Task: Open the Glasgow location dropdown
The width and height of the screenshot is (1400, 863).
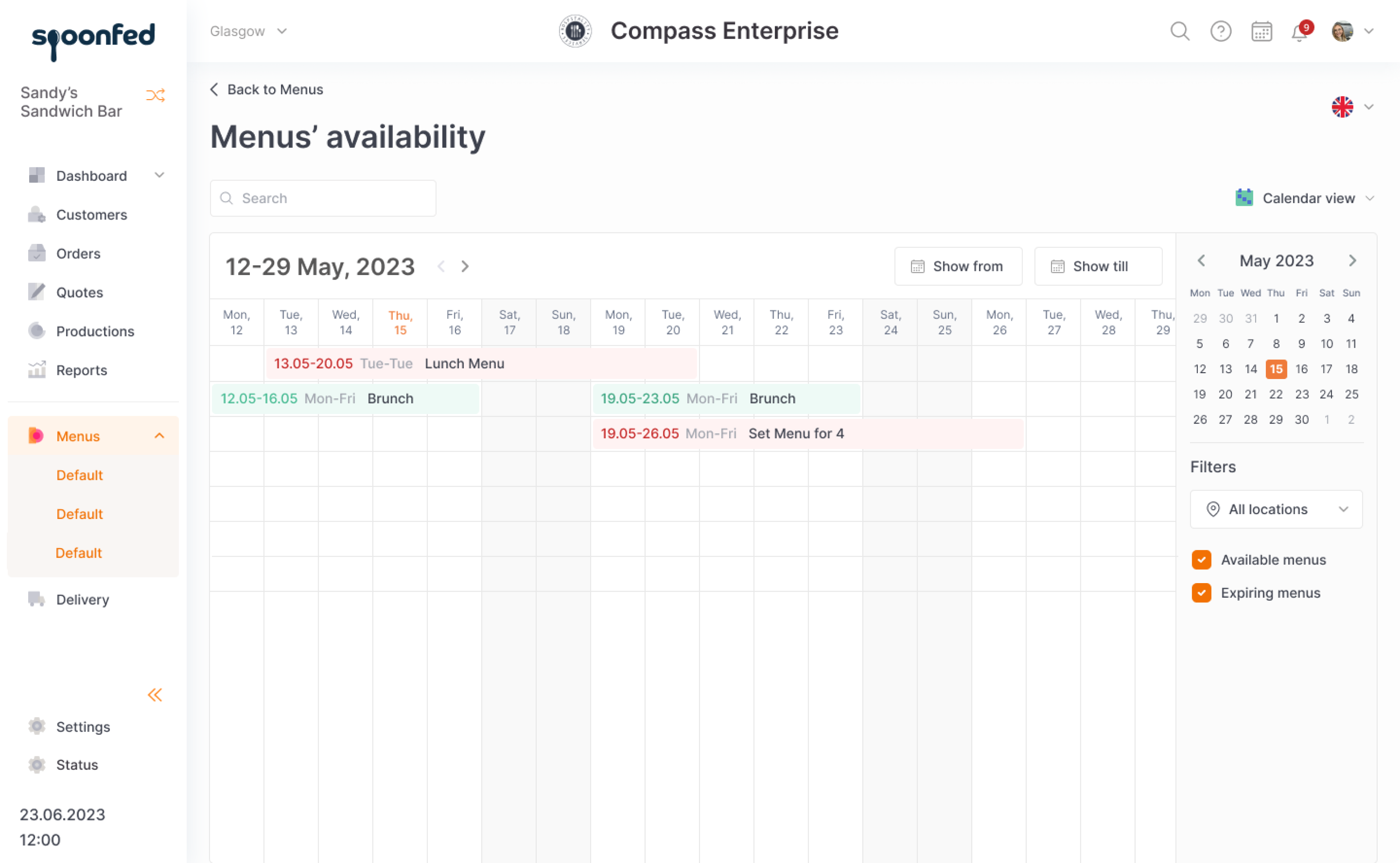Action: 248,32
